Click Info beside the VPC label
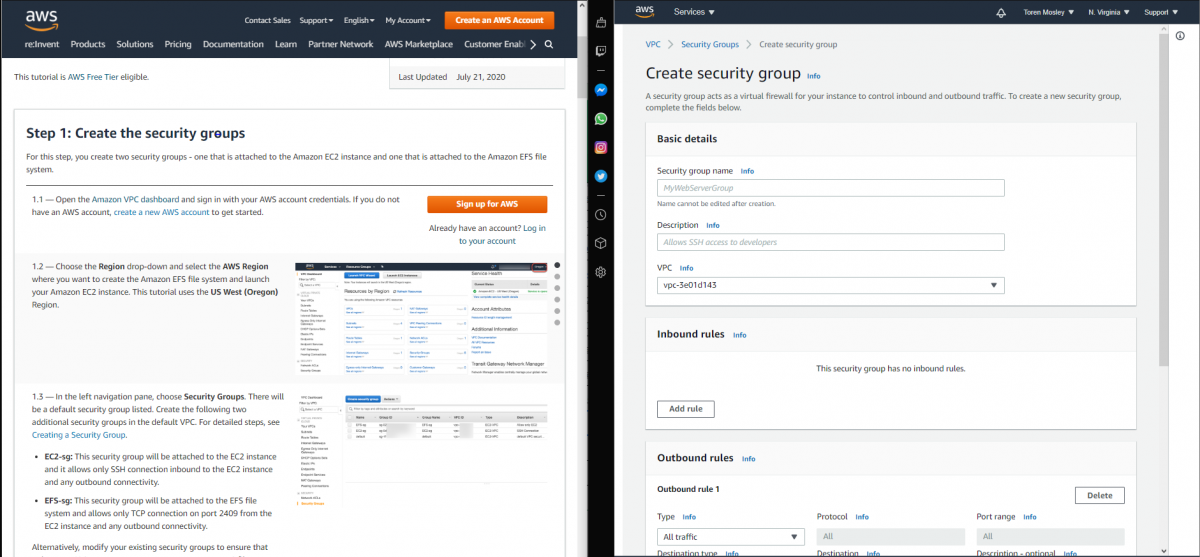 pyautogui.click(x=687, y=268)
